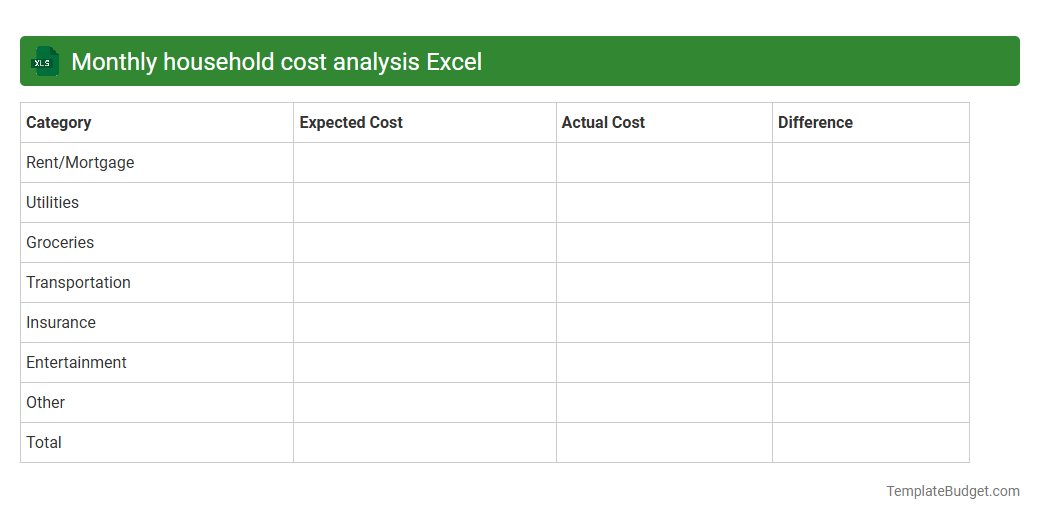The width and height of the screenshot is (1040, 520).
Task: Select Expected Cost cell for Insurance
Action: 425,323
